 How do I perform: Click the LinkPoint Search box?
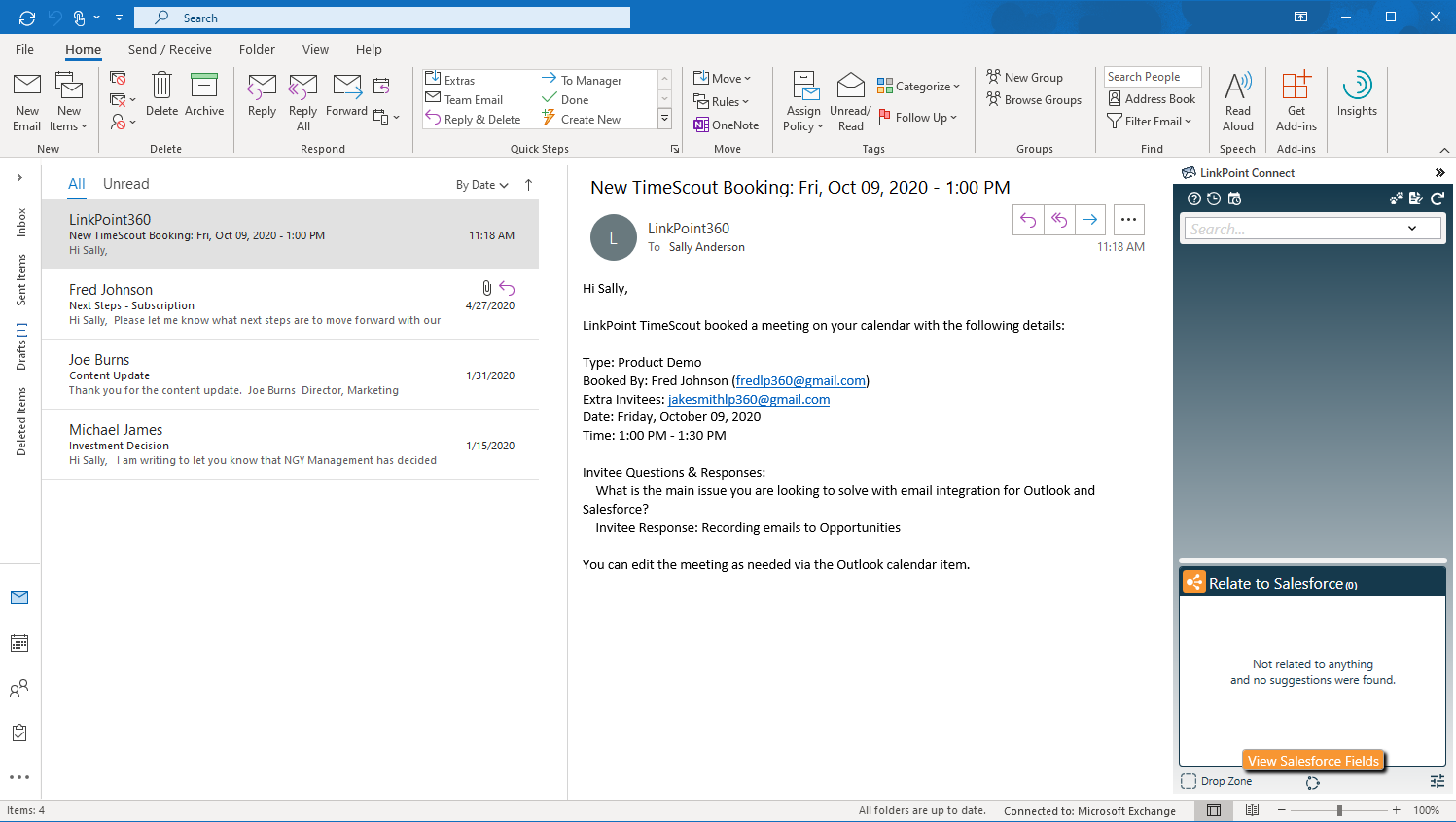coord(1312,229)
